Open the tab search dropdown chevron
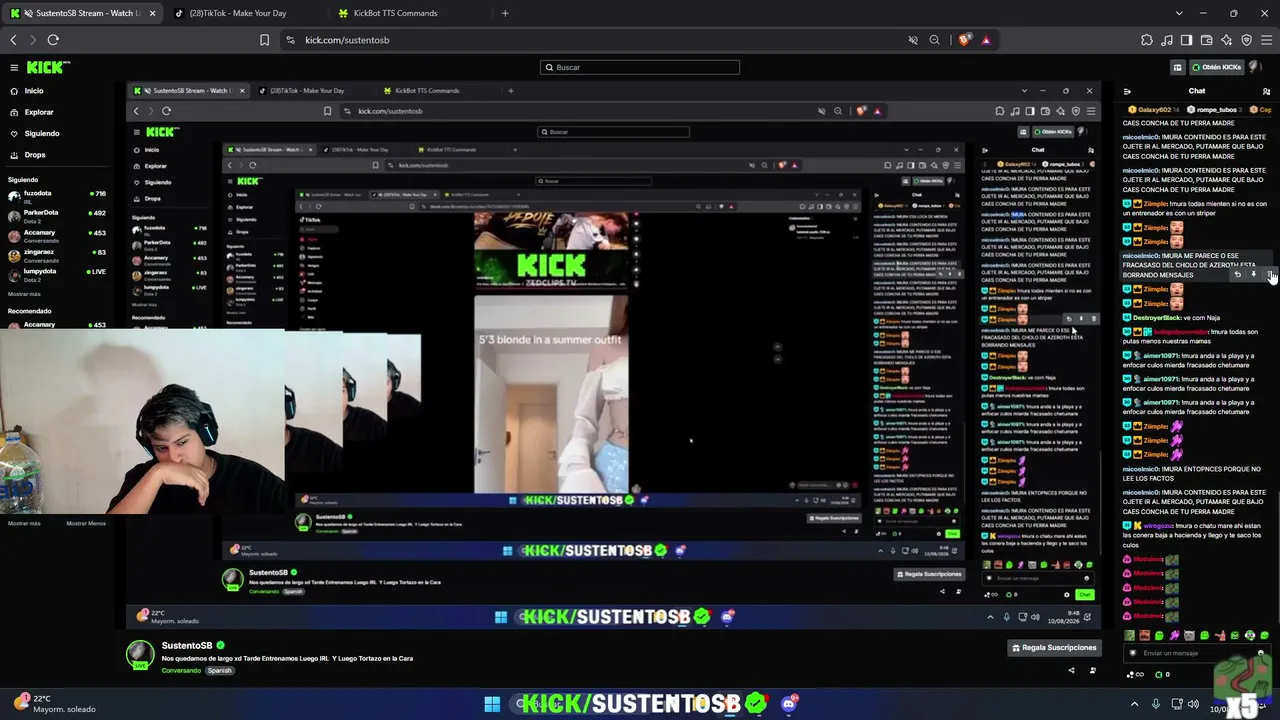This screenshot has width=1280, height=720. point(1179,13)
